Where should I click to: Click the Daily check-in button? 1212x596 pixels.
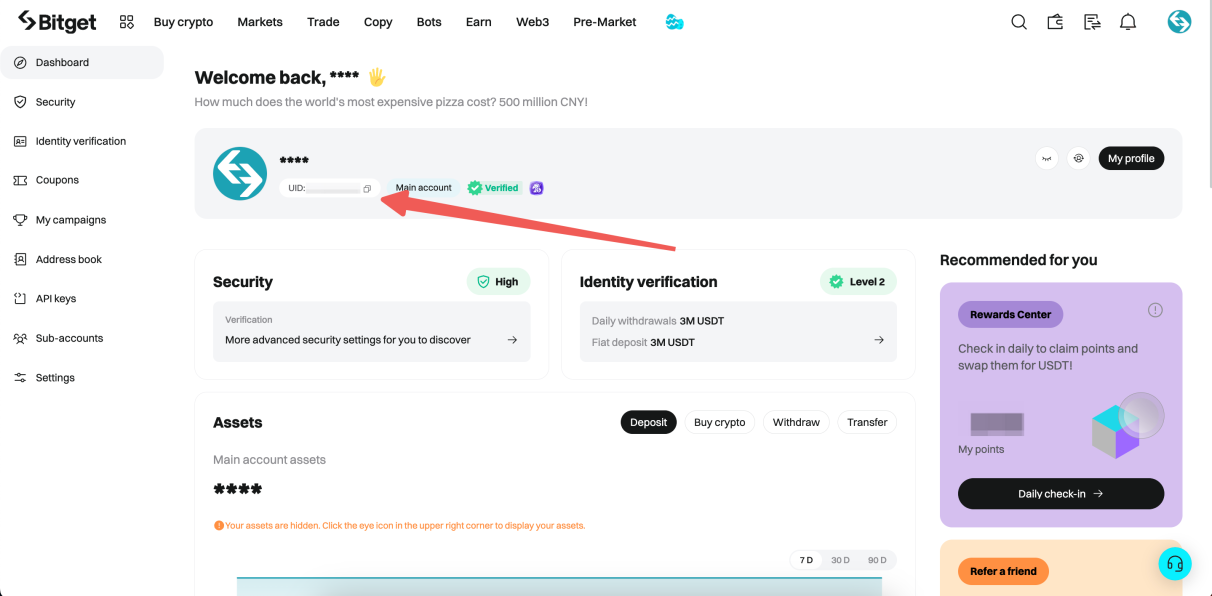tap(1061, 493)
